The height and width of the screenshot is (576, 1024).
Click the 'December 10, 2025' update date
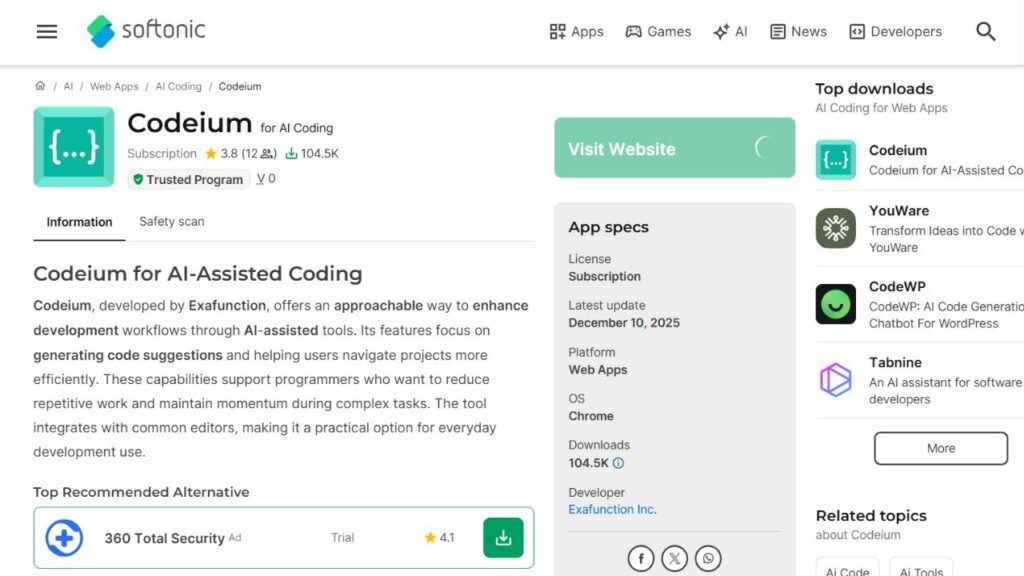click(x=624, y=323)
